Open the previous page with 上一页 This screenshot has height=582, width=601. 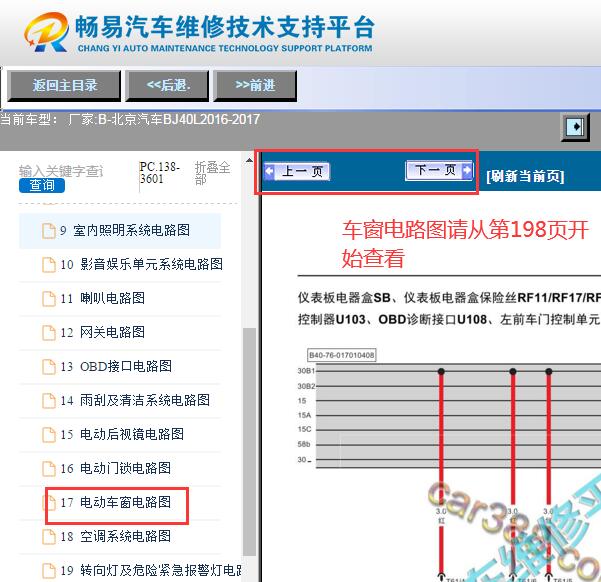[x=297, y=171]
